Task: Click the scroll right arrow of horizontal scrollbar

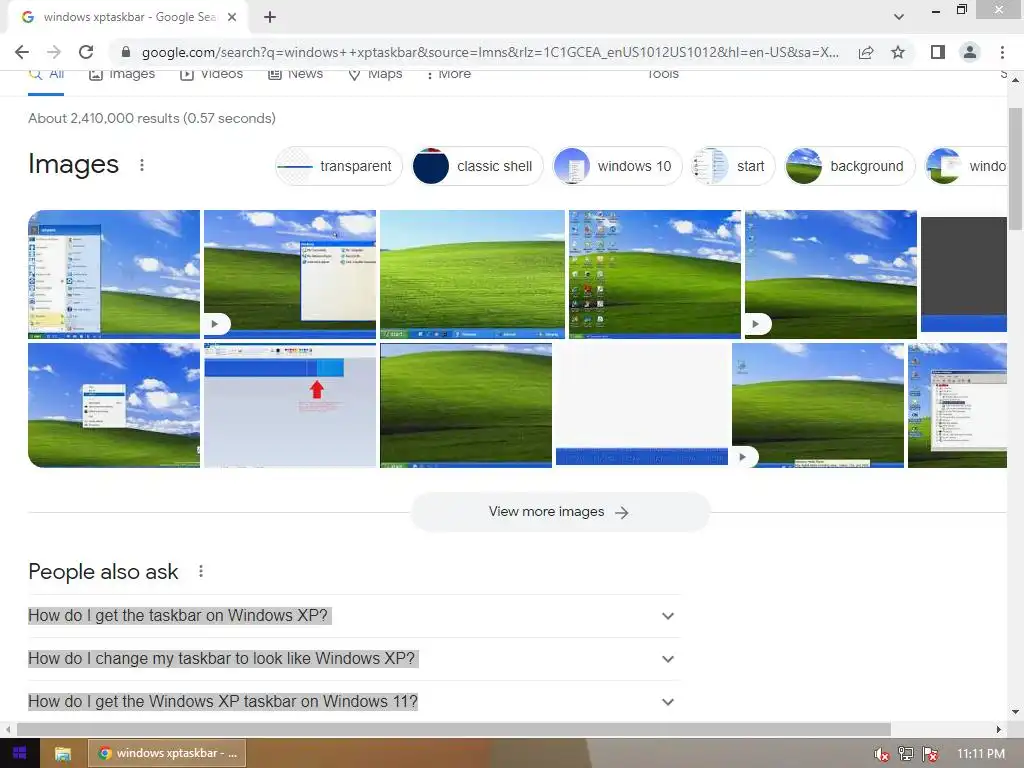Action: (x=999, y=729)
